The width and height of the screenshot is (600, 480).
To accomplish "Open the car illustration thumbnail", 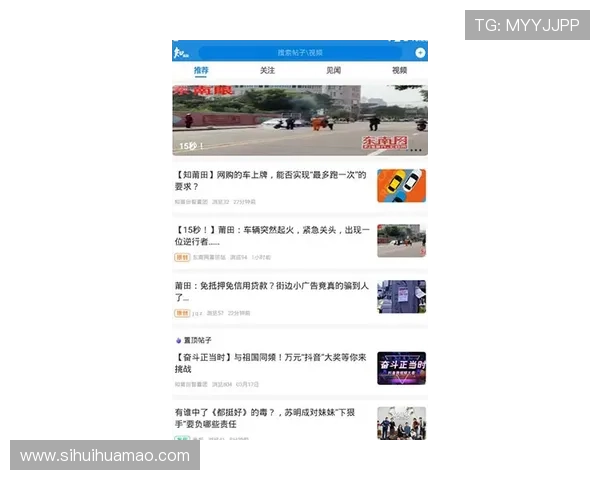I will pos(401,185).
